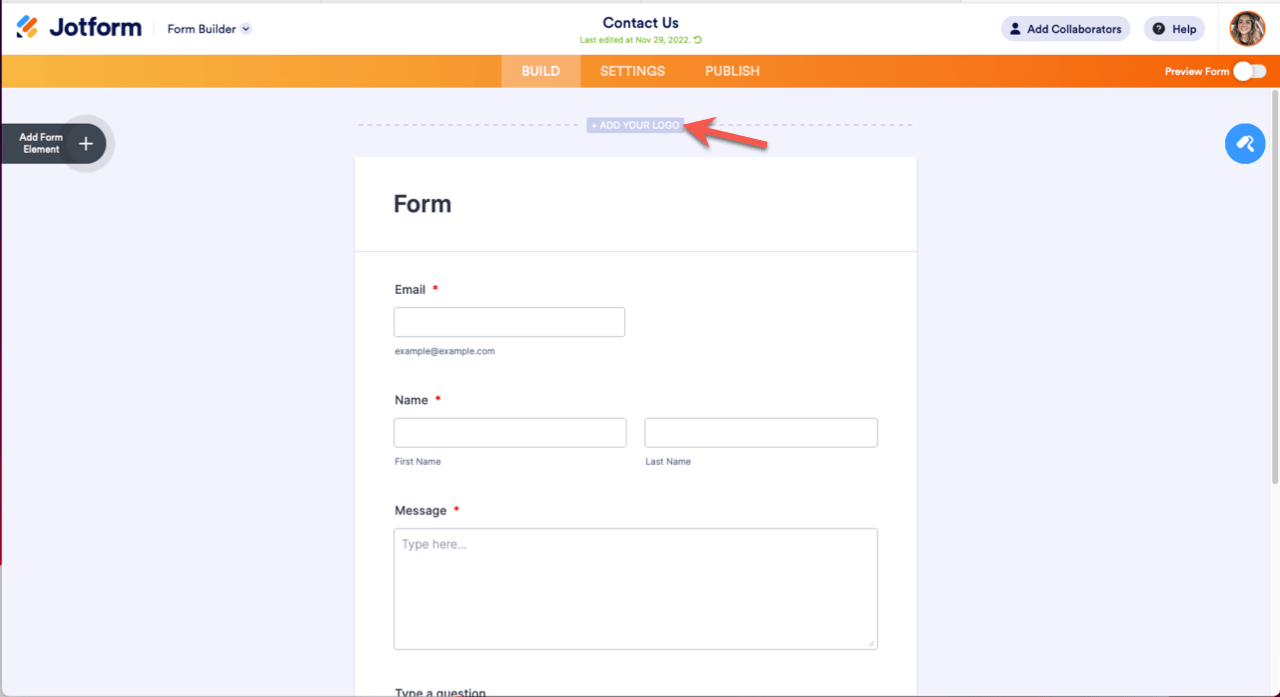Click into the Email input field
This screenshot has width=1280, height=697.
pos(509,322)
